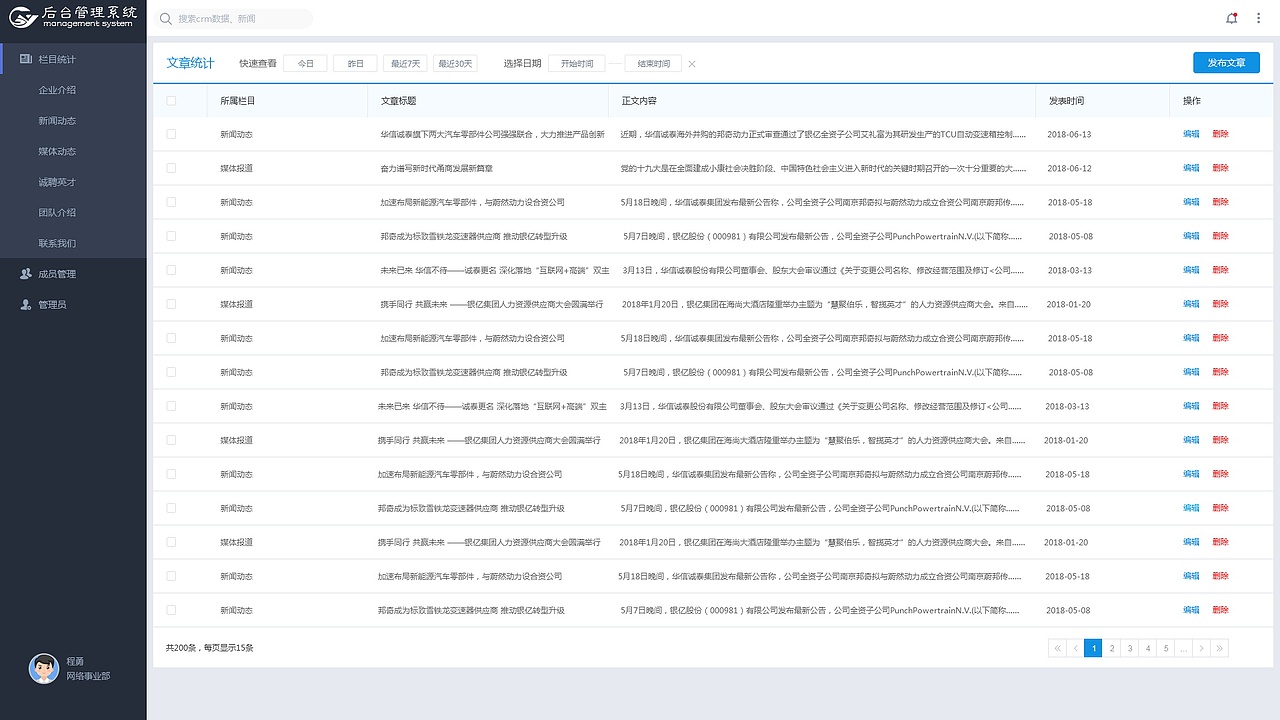The width and height of the screenshot is (1280, 720).
Task: Filter by 今日
Action: 305,64
